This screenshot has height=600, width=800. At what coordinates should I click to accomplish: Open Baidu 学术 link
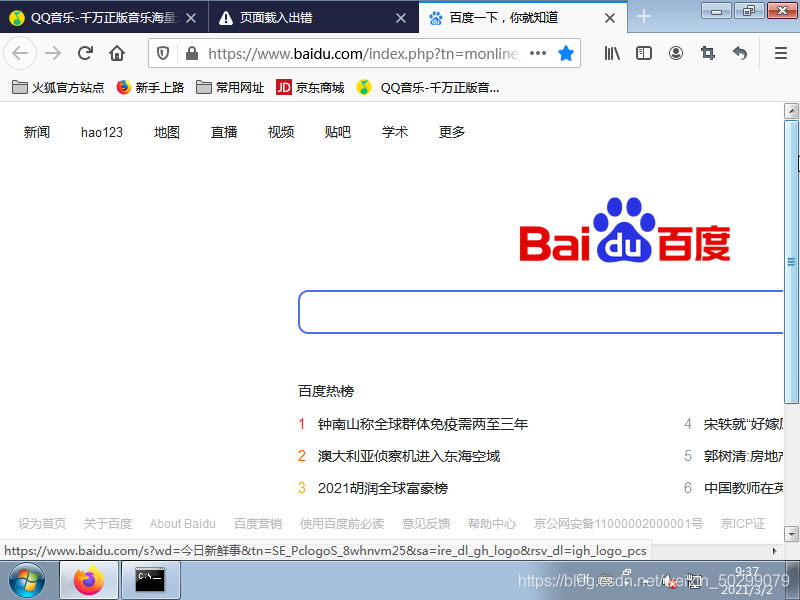coord(395,132)
